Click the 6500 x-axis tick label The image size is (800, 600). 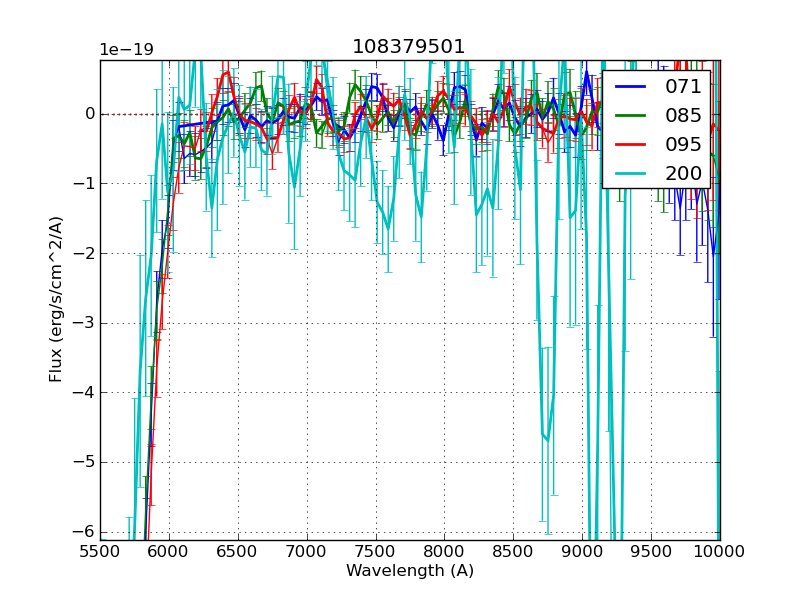pos(238,552)
